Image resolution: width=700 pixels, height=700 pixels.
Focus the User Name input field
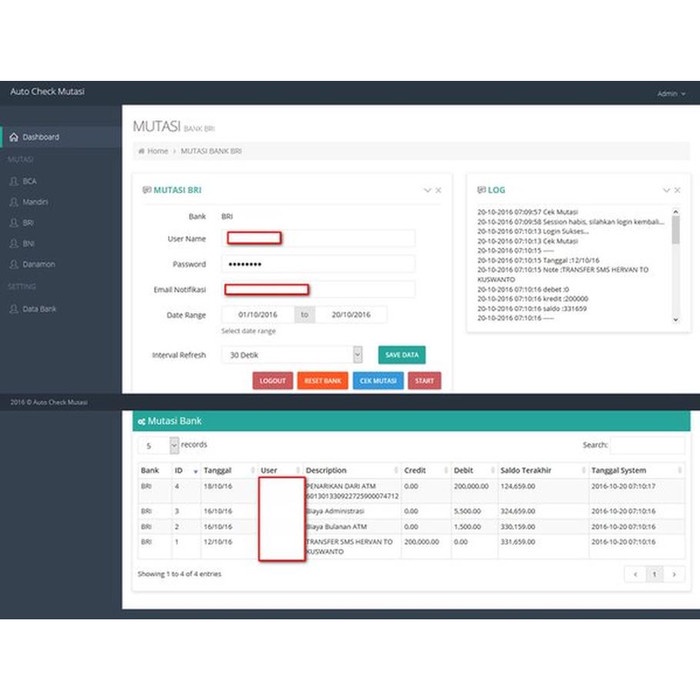point(318,238)
